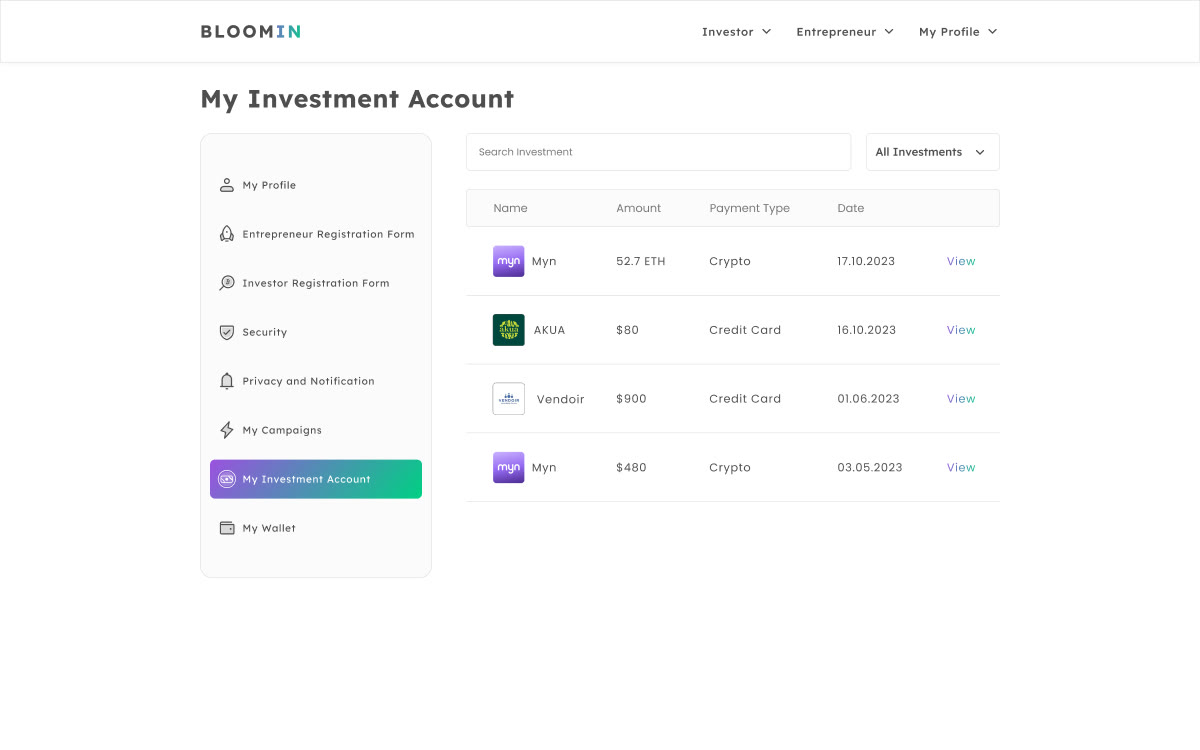
Task: Click the date 01.06.2023
Action: pos(868,398)
